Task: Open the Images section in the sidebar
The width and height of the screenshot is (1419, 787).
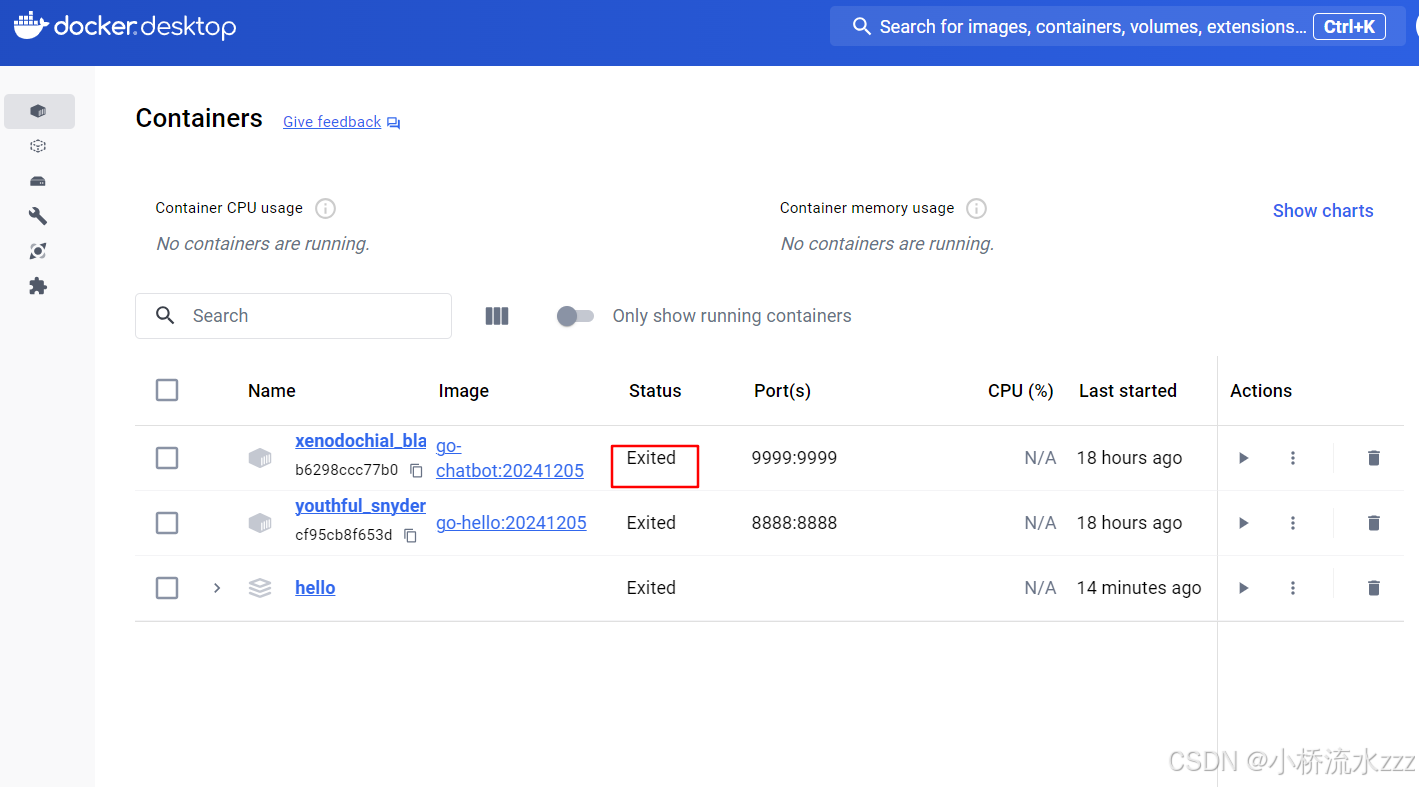Action: pyautogui.click(x=38, y=146)
